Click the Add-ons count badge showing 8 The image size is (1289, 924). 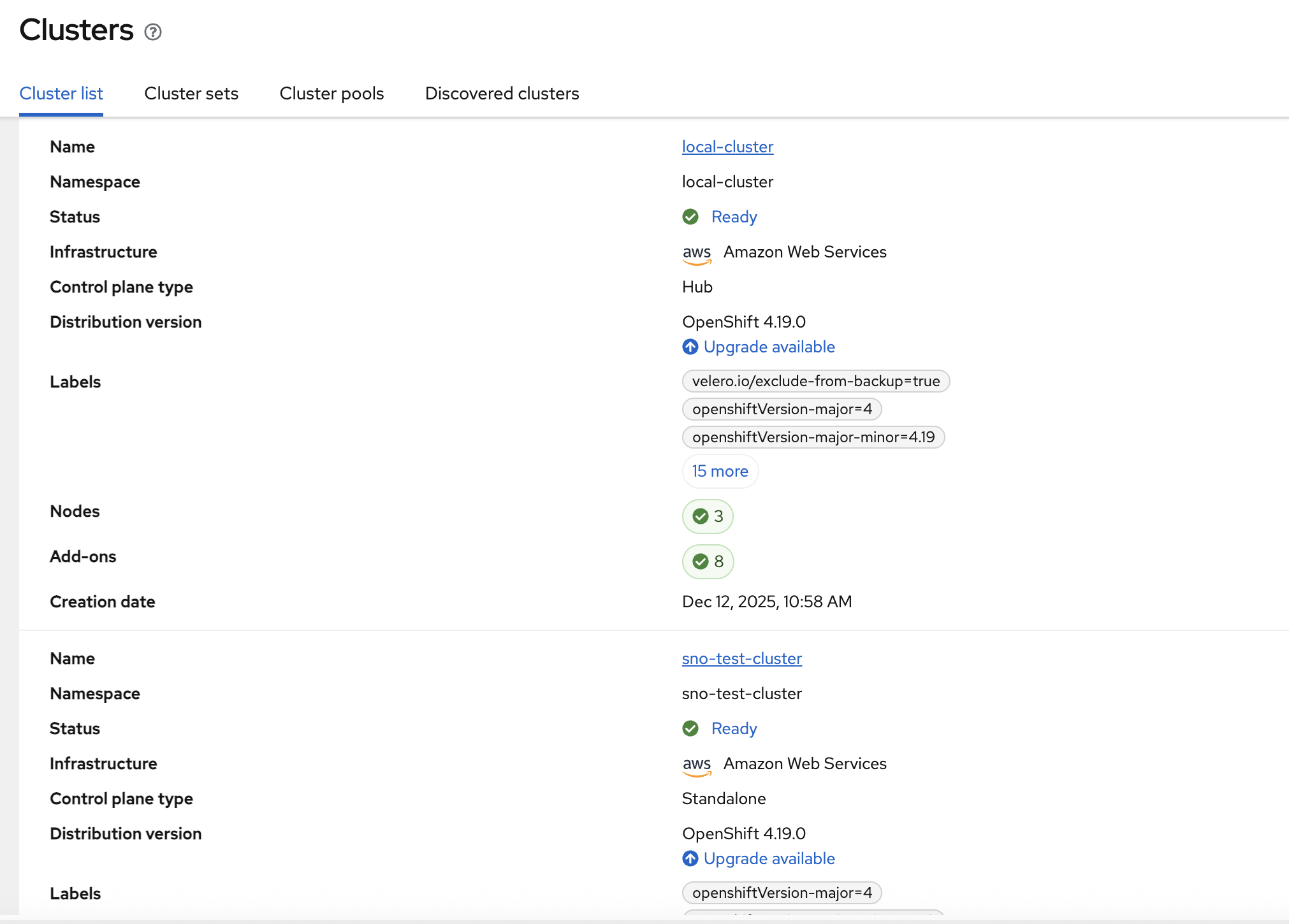click(x=708, y=561)
